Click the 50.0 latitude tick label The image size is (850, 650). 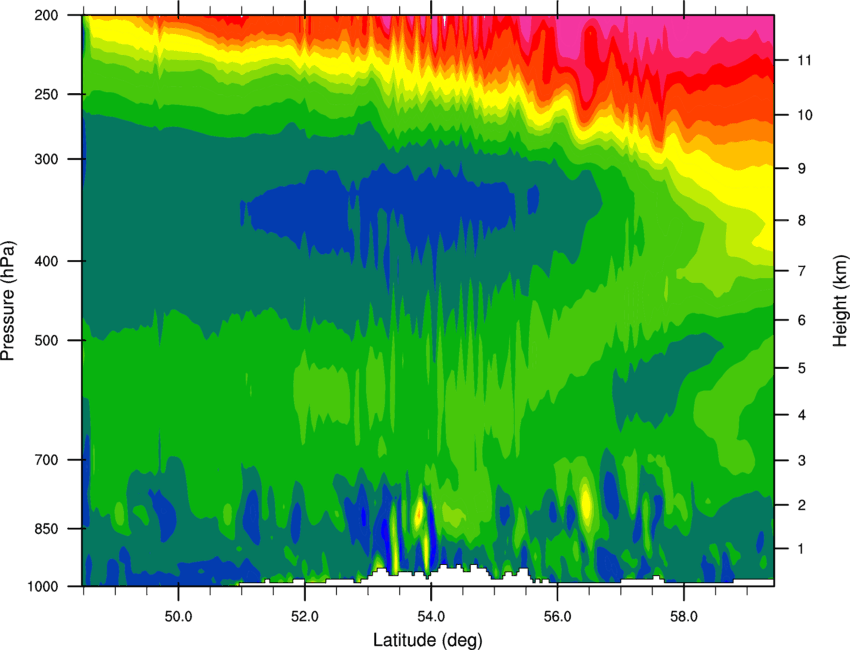178,616
